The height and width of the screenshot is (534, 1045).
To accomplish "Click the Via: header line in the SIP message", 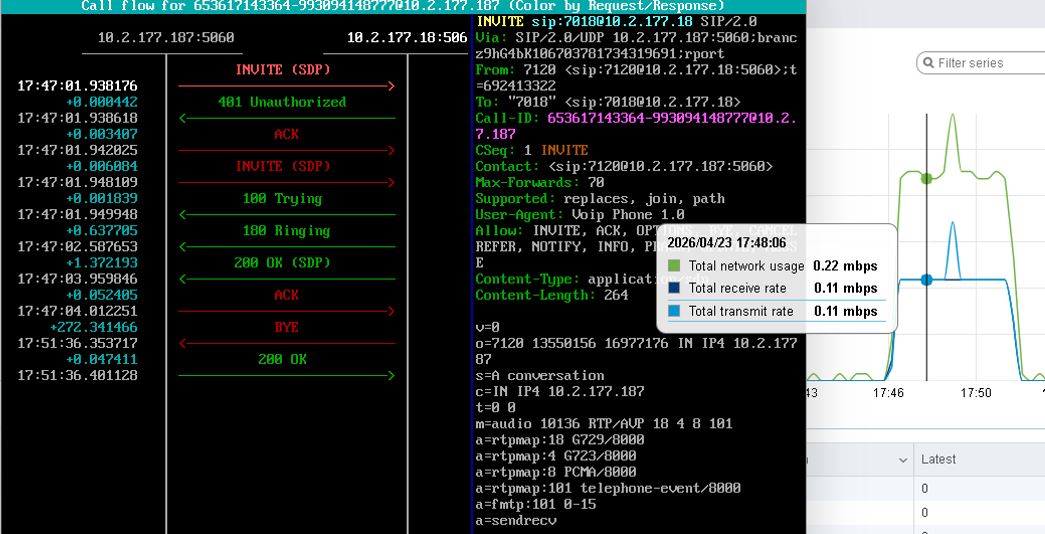I will point(636,38).
